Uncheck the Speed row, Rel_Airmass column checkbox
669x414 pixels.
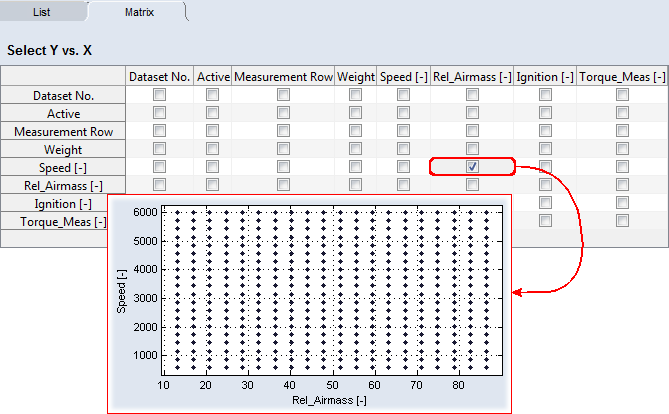[x=472, y=167]
